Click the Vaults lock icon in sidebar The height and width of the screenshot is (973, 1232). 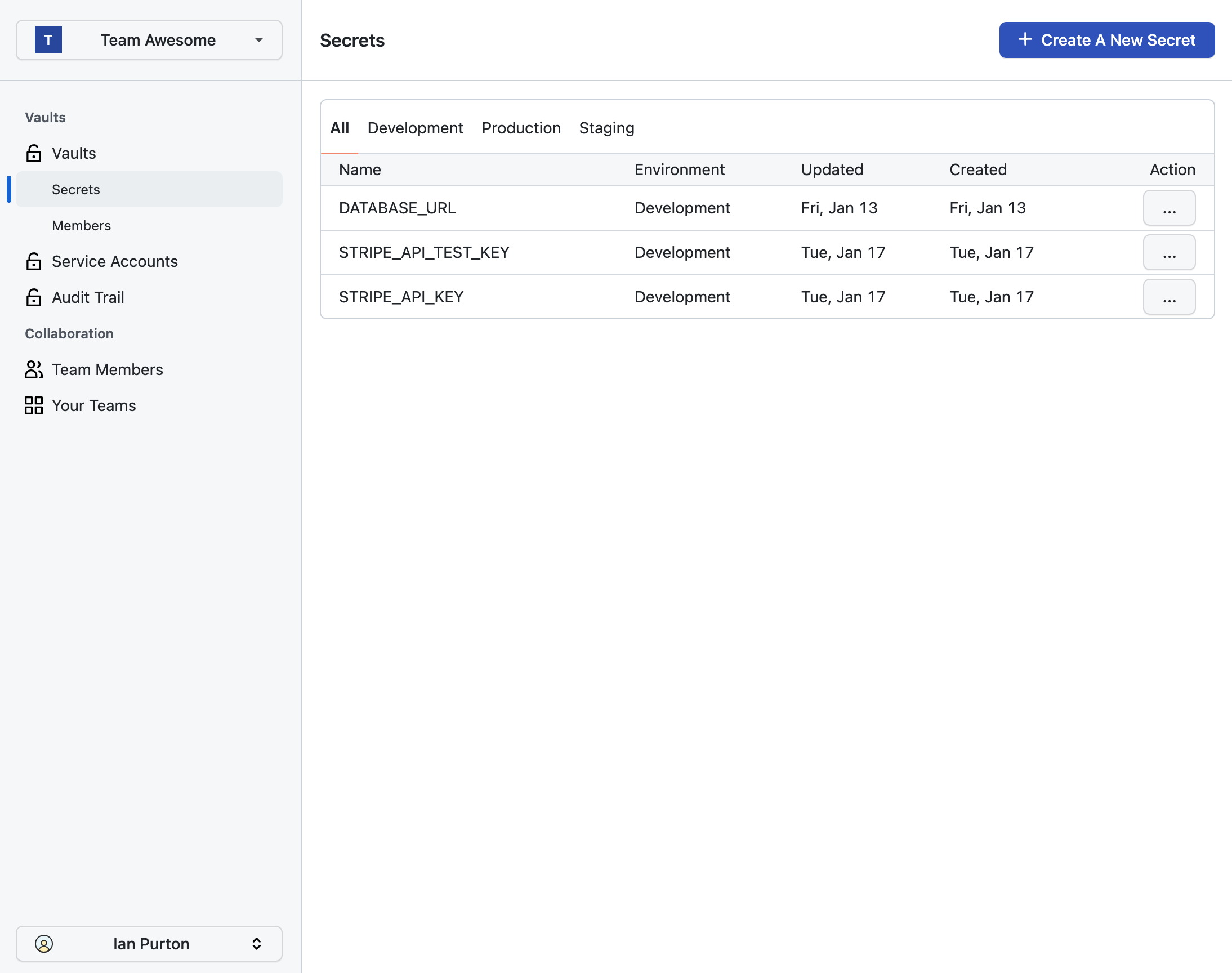(33, 152)
